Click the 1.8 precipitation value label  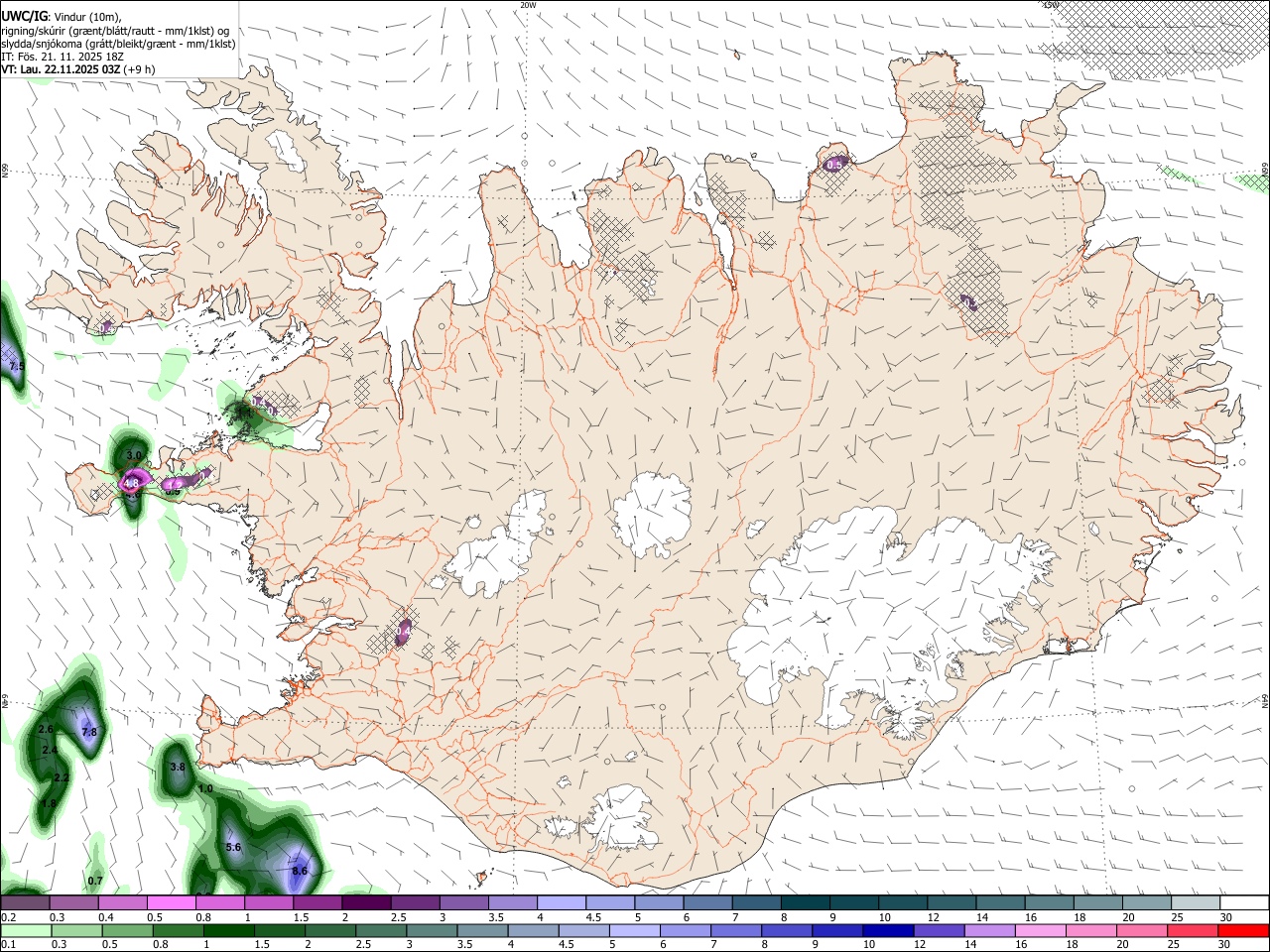click(x=49, y=803)
